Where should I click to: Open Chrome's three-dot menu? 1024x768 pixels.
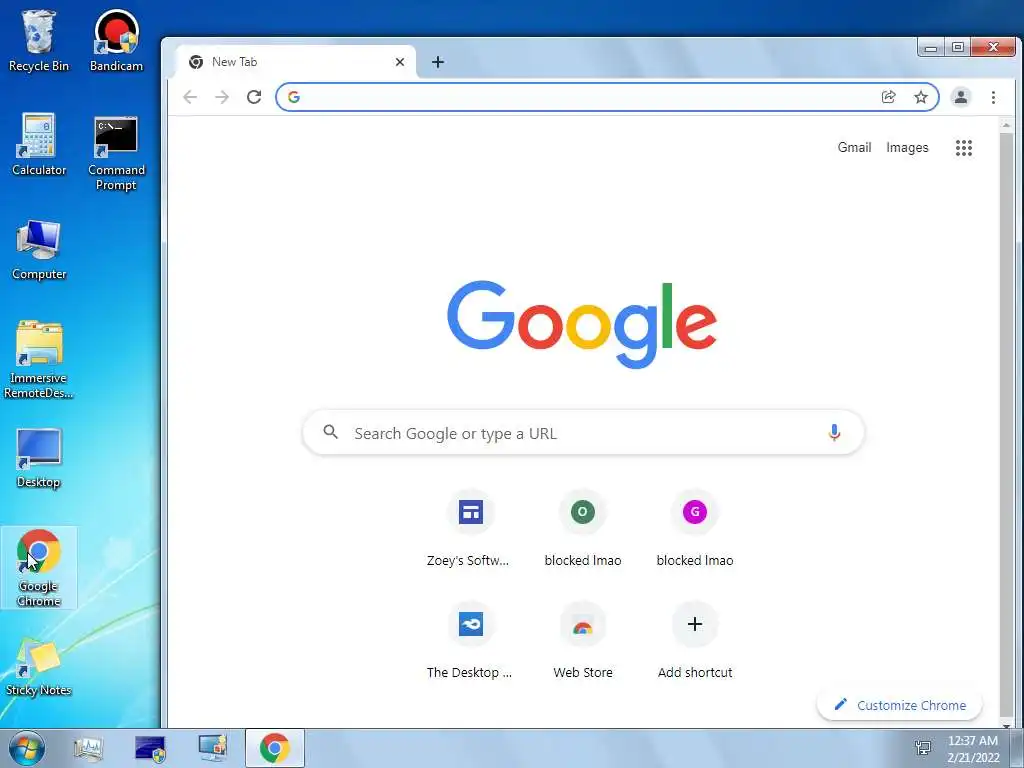pyautogui.click(x=993, y=97)
